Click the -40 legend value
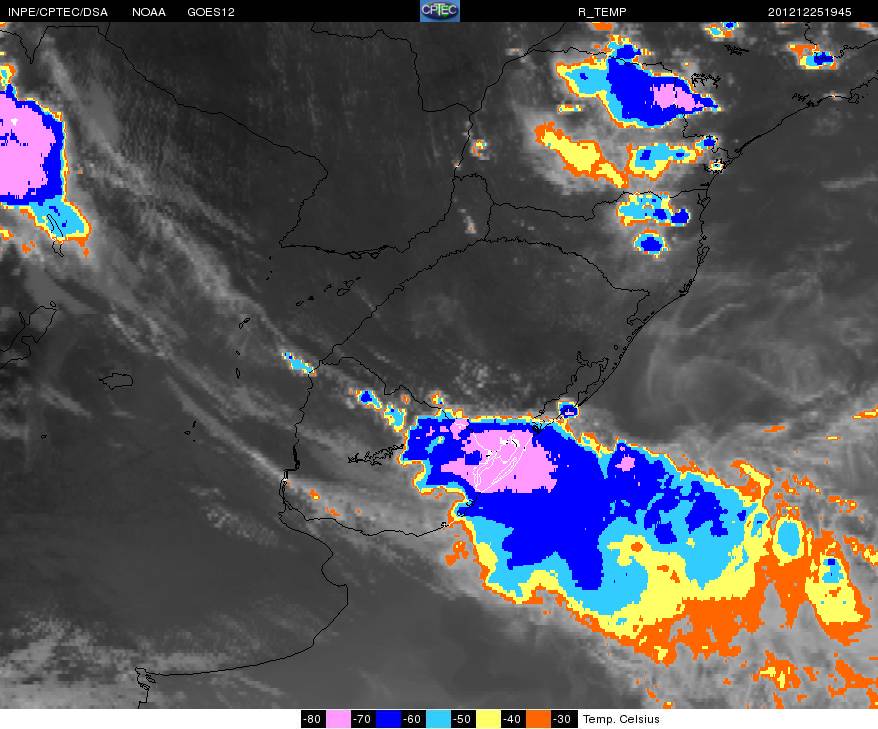Screen dimensions: 878x729 coord(512,719)
